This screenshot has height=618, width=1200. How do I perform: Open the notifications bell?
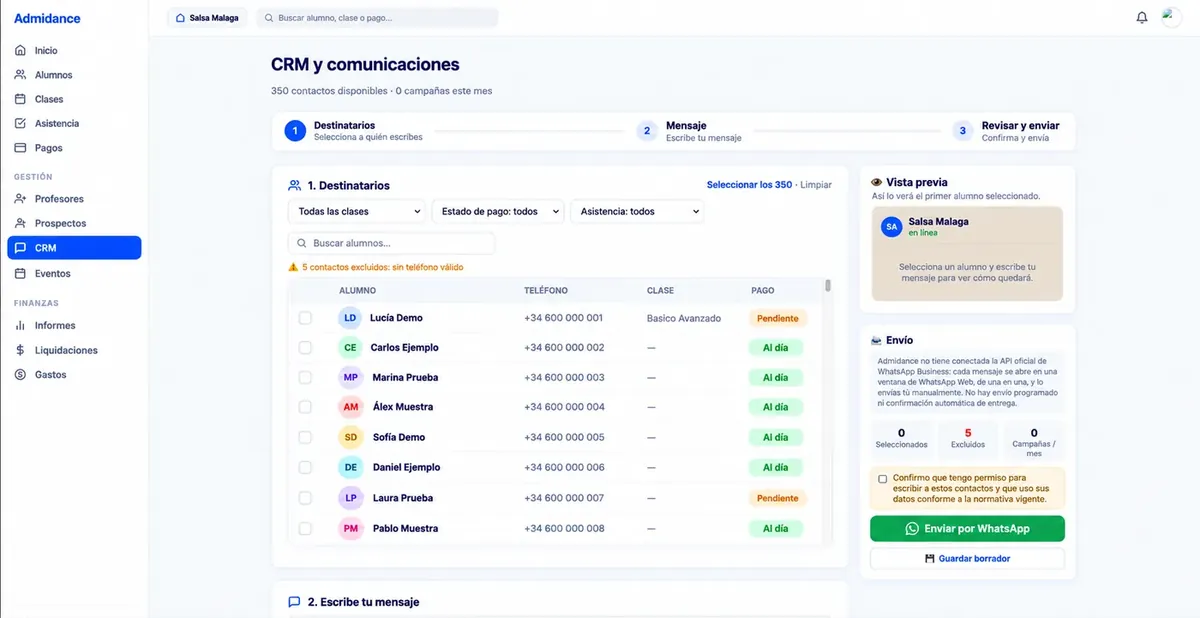coord(1142,17)
